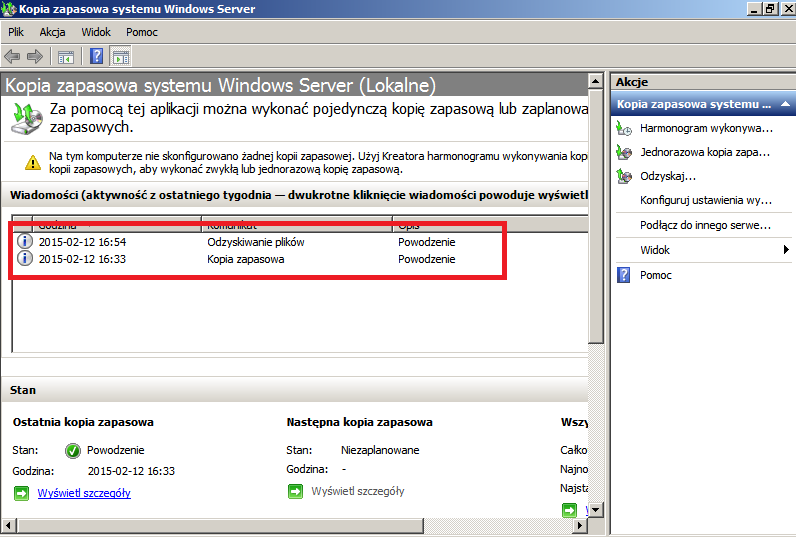This screenshot has height=537, width=796.
Task: Click timestamp 2015-02-12 16:33 in messages list
Action: 82,259
